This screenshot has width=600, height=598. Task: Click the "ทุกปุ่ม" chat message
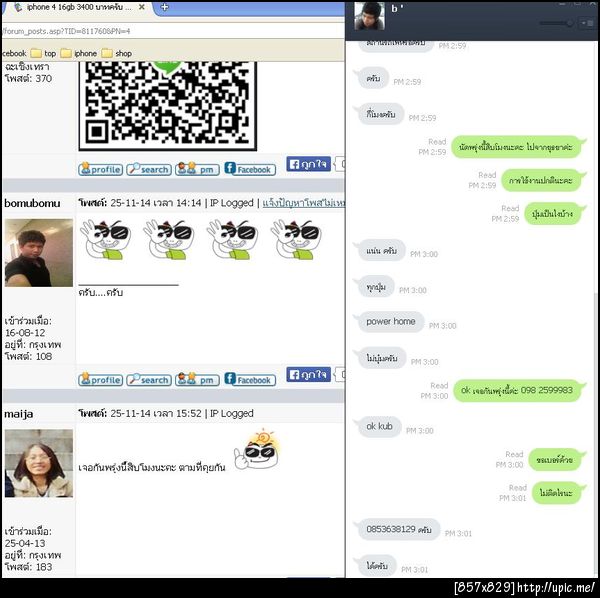pyautogui.click(x=376, y=287)
